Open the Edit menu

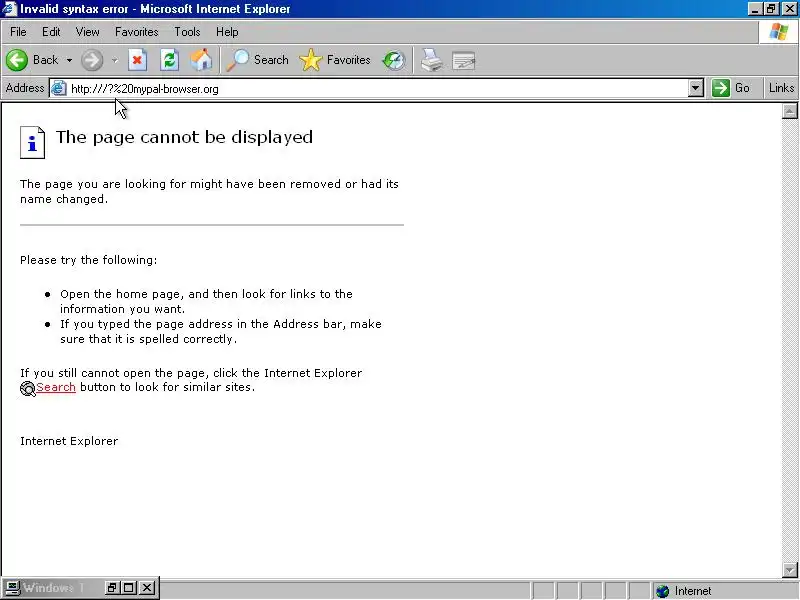(51, 32)
